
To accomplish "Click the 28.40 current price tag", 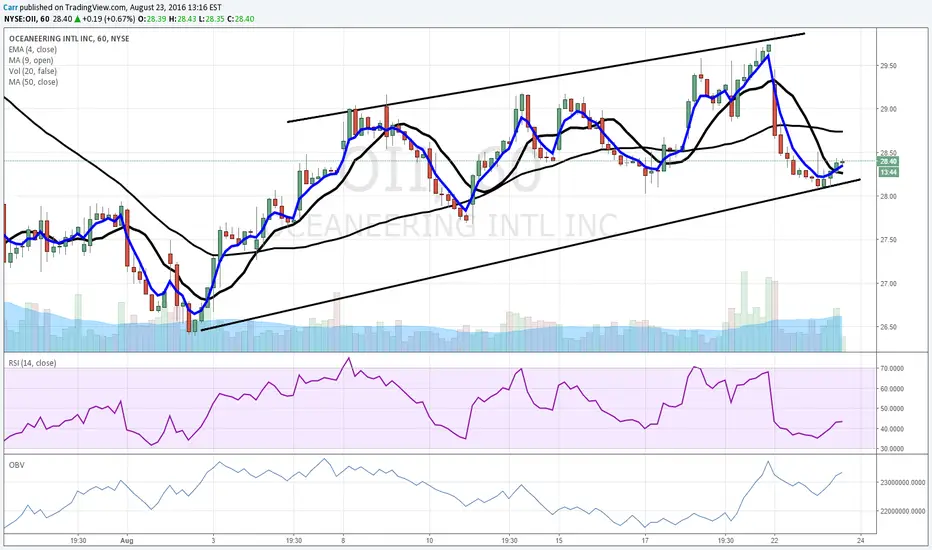I will [888, 161].
